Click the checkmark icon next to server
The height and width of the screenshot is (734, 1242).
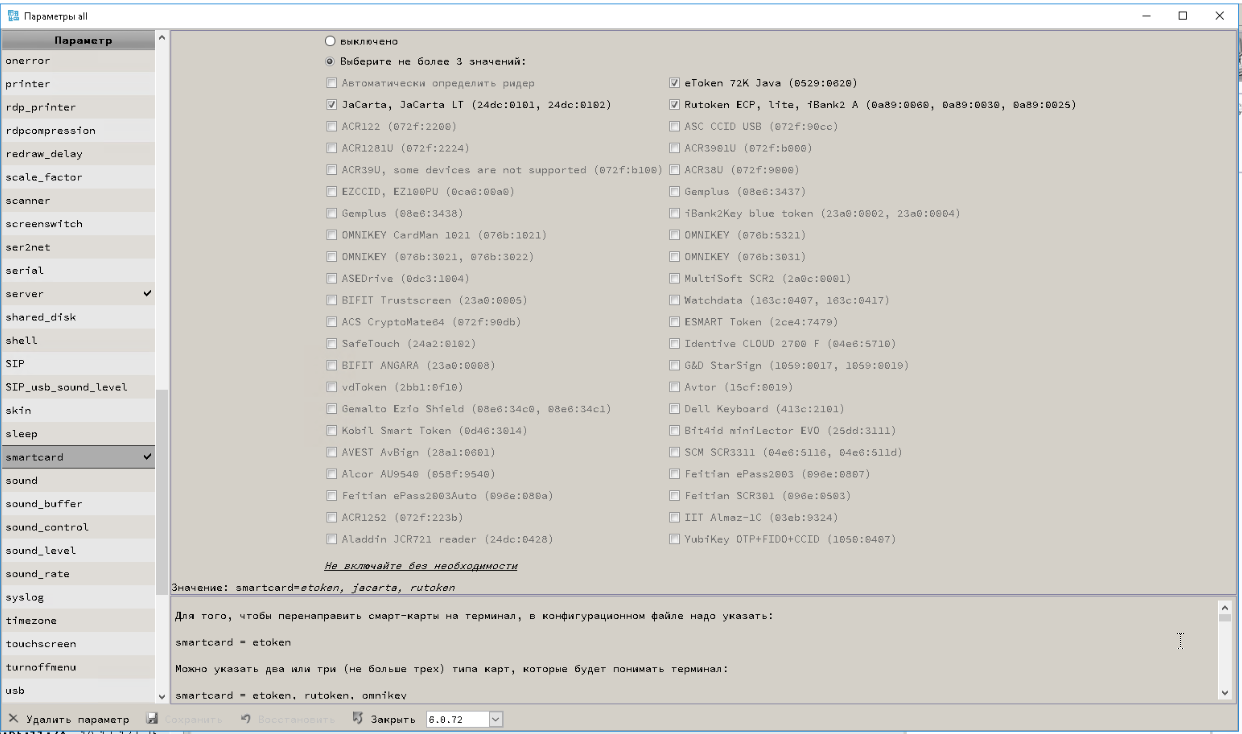147,294
